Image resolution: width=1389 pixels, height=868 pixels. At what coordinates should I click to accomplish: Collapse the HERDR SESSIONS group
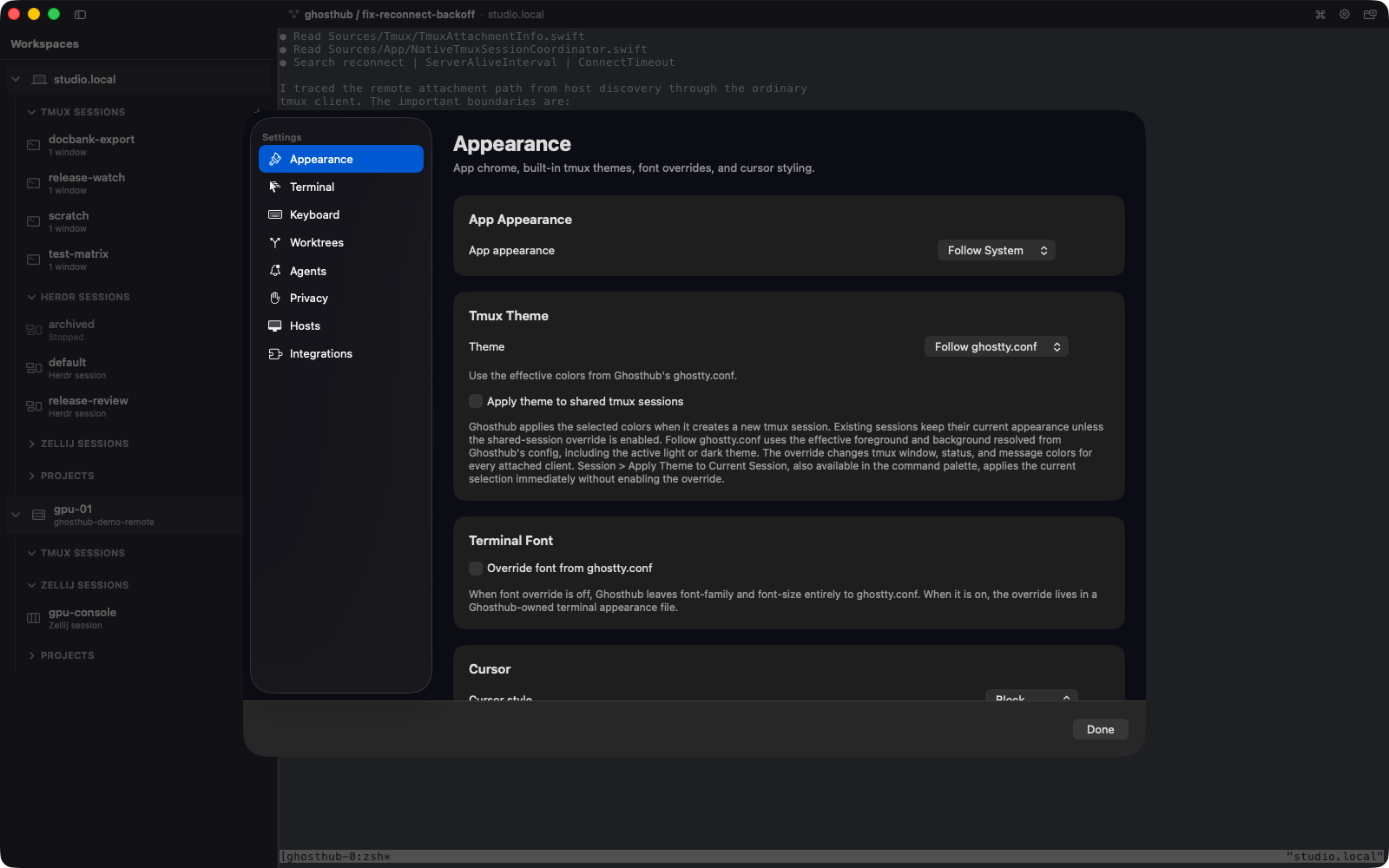click(31, 297)
